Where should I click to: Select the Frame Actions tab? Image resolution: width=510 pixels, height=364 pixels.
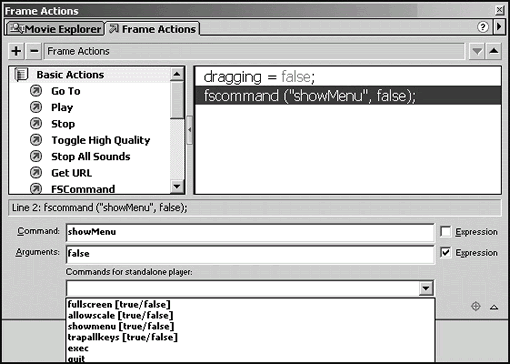coord(152,29)
